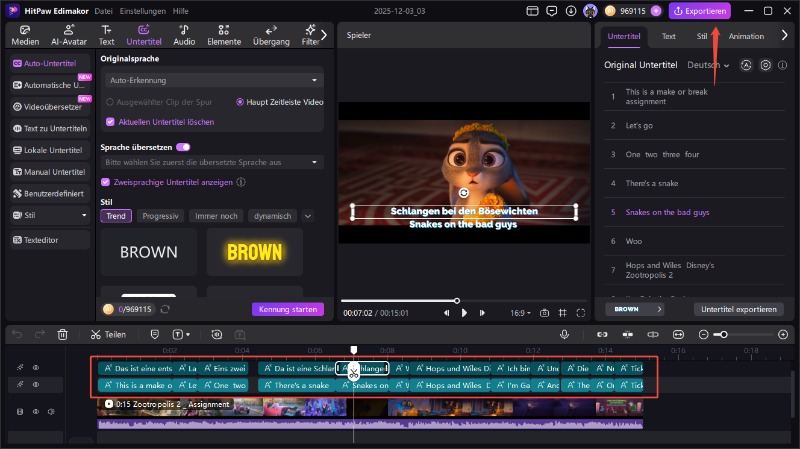
Task: Select the Zootropolis 2 video clip
Action: tap(370, 407)
